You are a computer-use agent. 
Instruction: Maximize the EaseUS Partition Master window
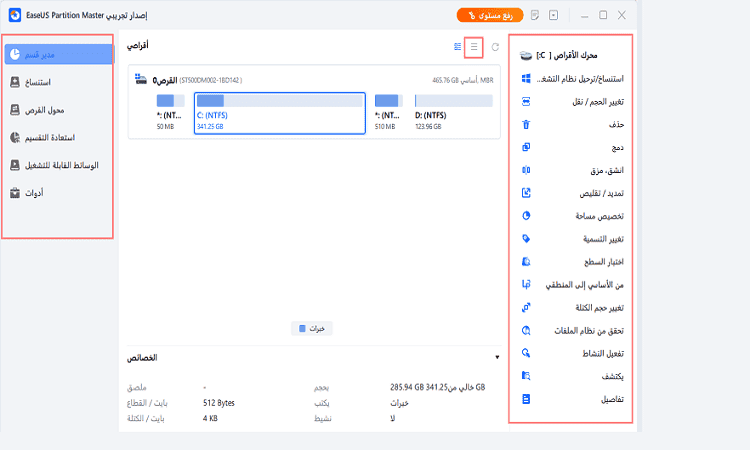603,15
